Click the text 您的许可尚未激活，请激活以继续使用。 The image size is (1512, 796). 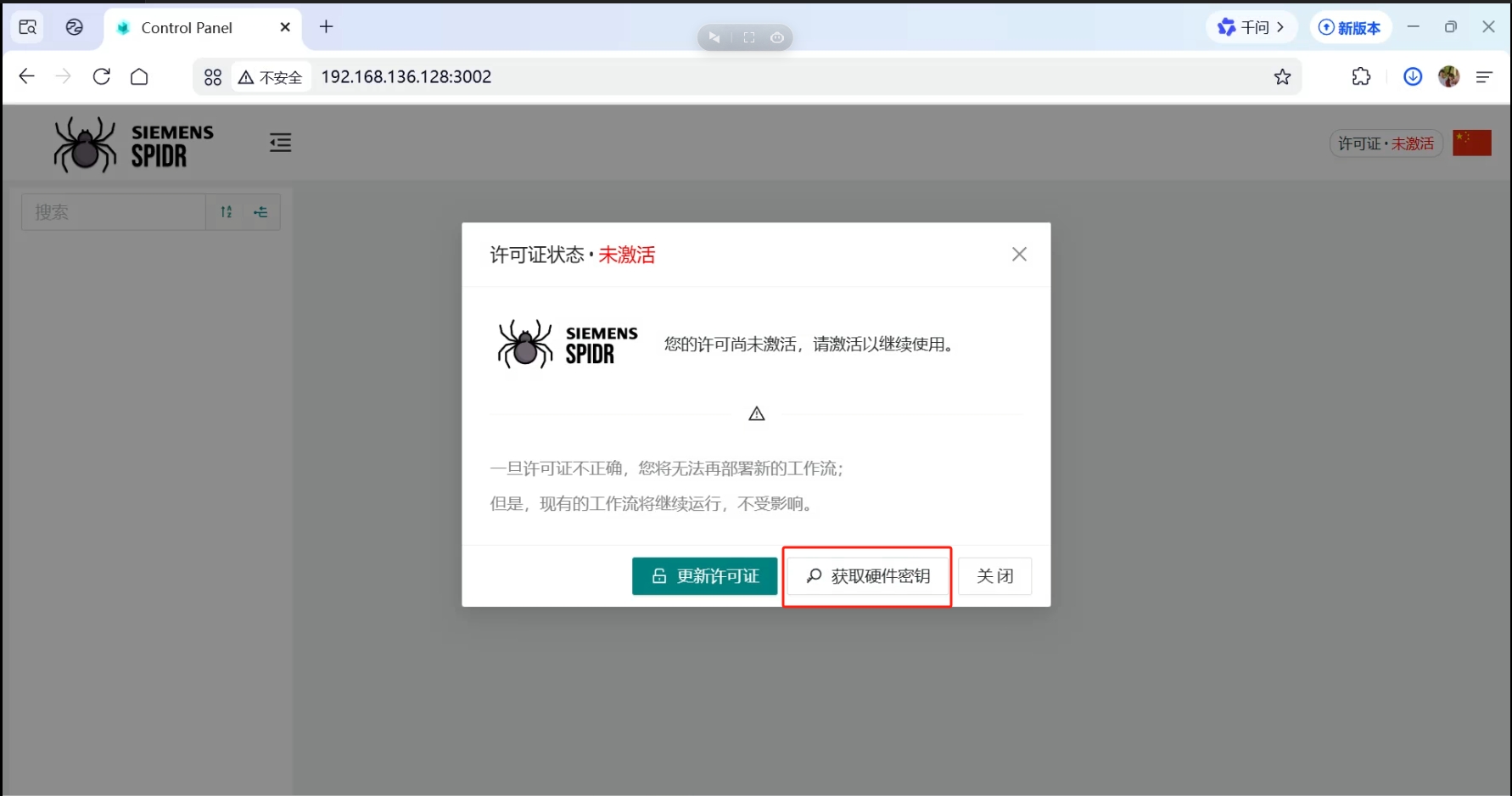point(812,345)
